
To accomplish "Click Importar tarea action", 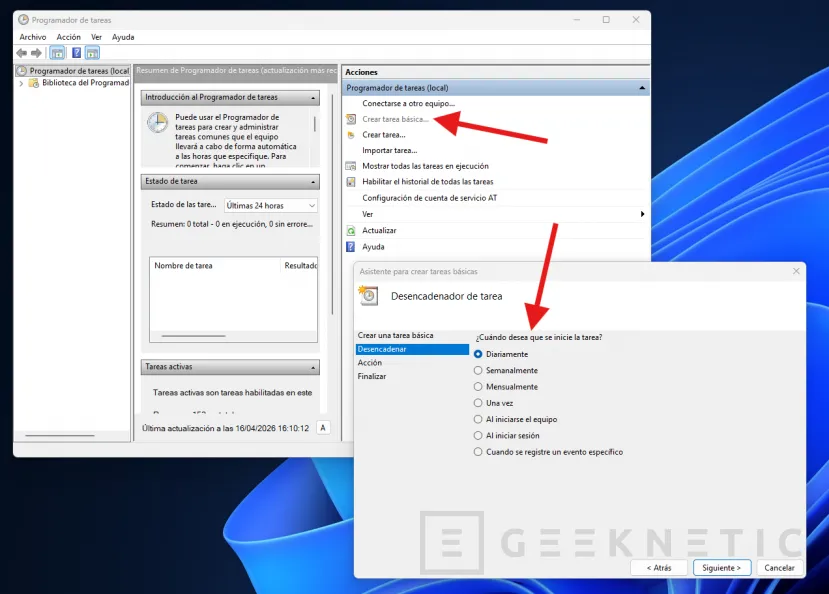I will pyautogui.click(x=390, y=151).
